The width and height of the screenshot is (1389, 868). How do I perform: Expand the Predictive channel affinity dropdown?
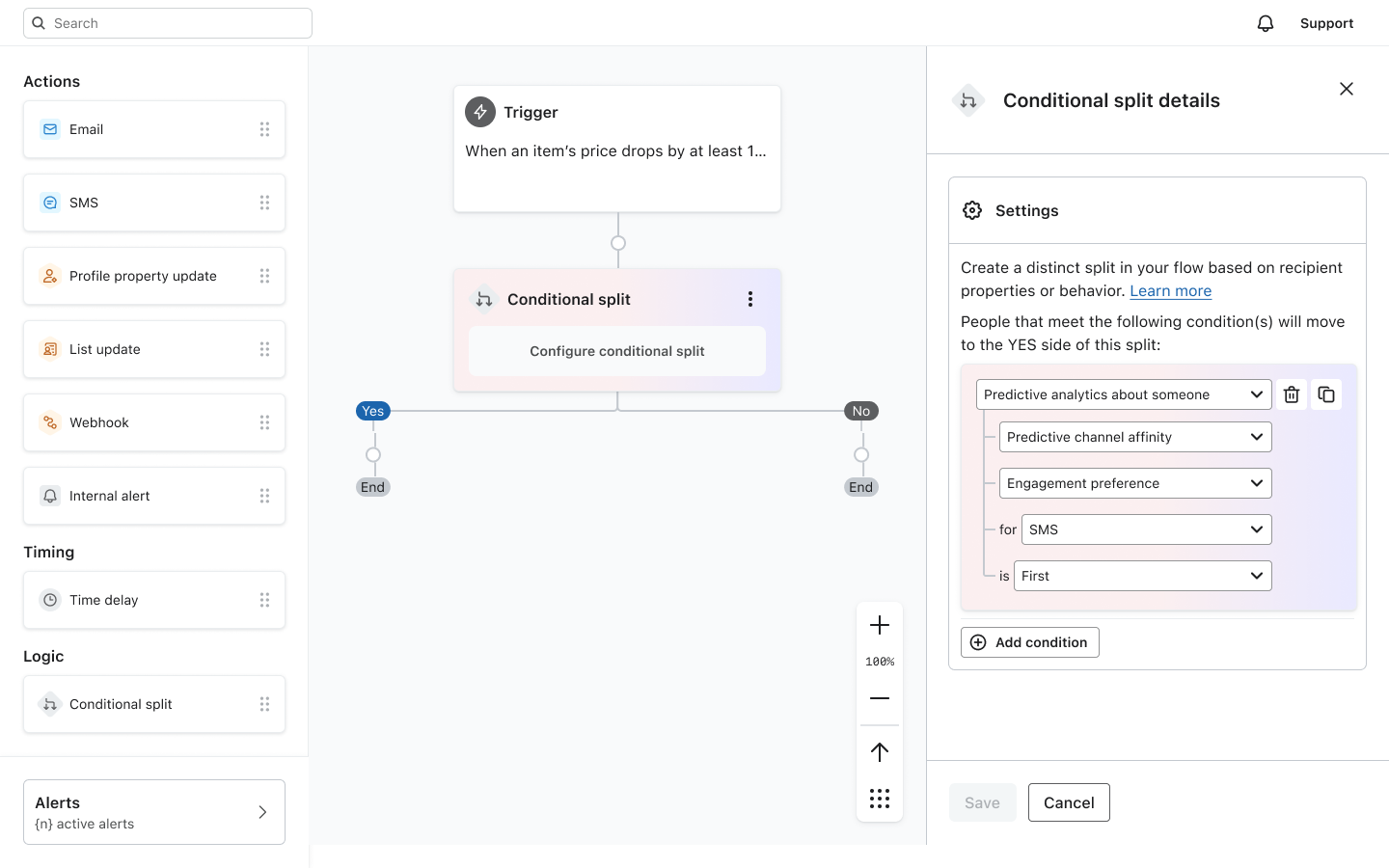(1134, 437)
